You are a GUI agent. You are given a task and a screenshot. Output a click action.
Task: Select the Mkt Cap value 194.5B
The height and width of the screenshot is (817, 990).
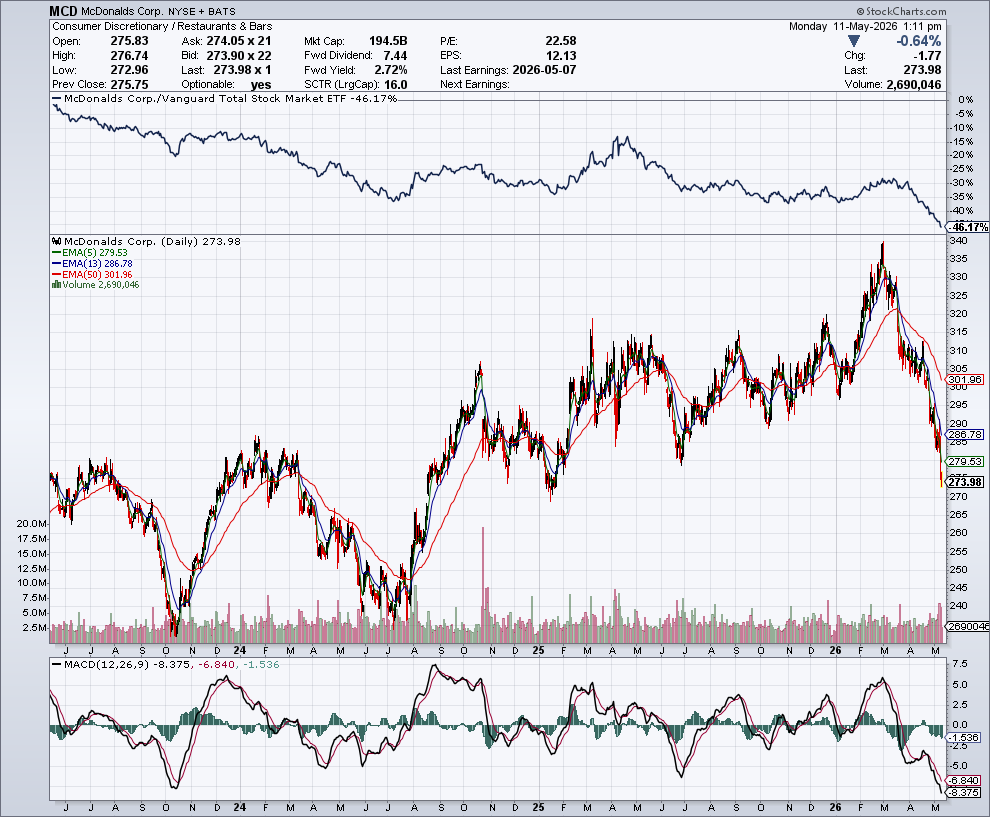(388, 41)
